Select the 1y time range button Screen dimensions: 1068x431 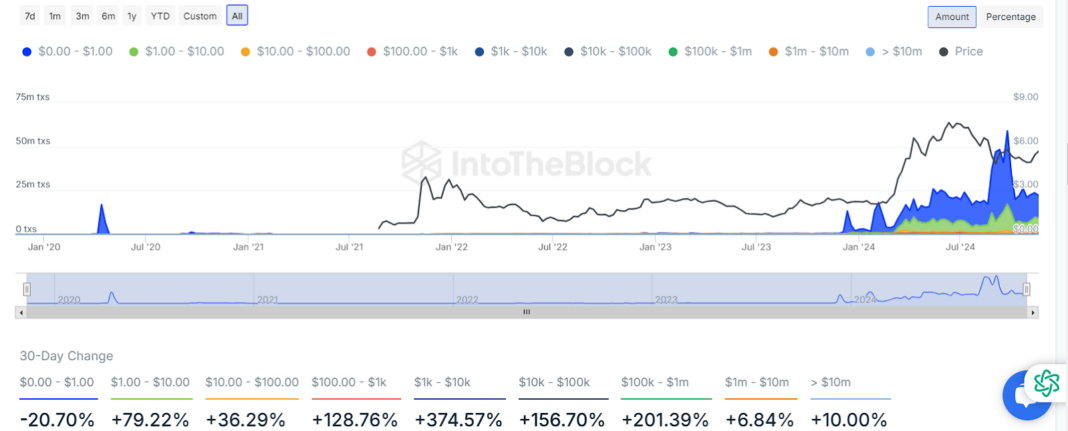[x=132, y=16]
